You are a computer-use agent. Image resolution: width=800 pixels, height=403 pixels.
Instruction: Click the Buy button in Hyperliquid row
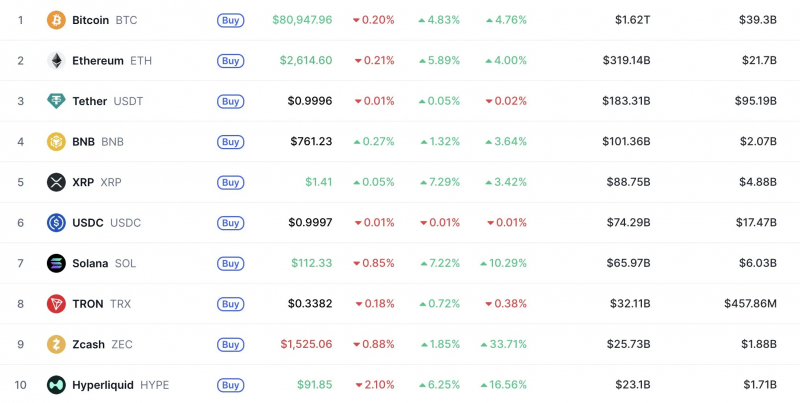[x=231, y=385]
